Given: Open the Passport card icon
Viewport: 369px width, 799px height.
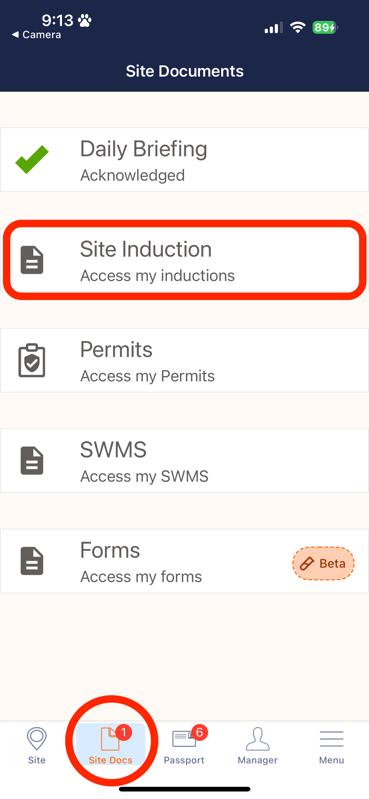Looking at the screenshot, I should point(183,739).
